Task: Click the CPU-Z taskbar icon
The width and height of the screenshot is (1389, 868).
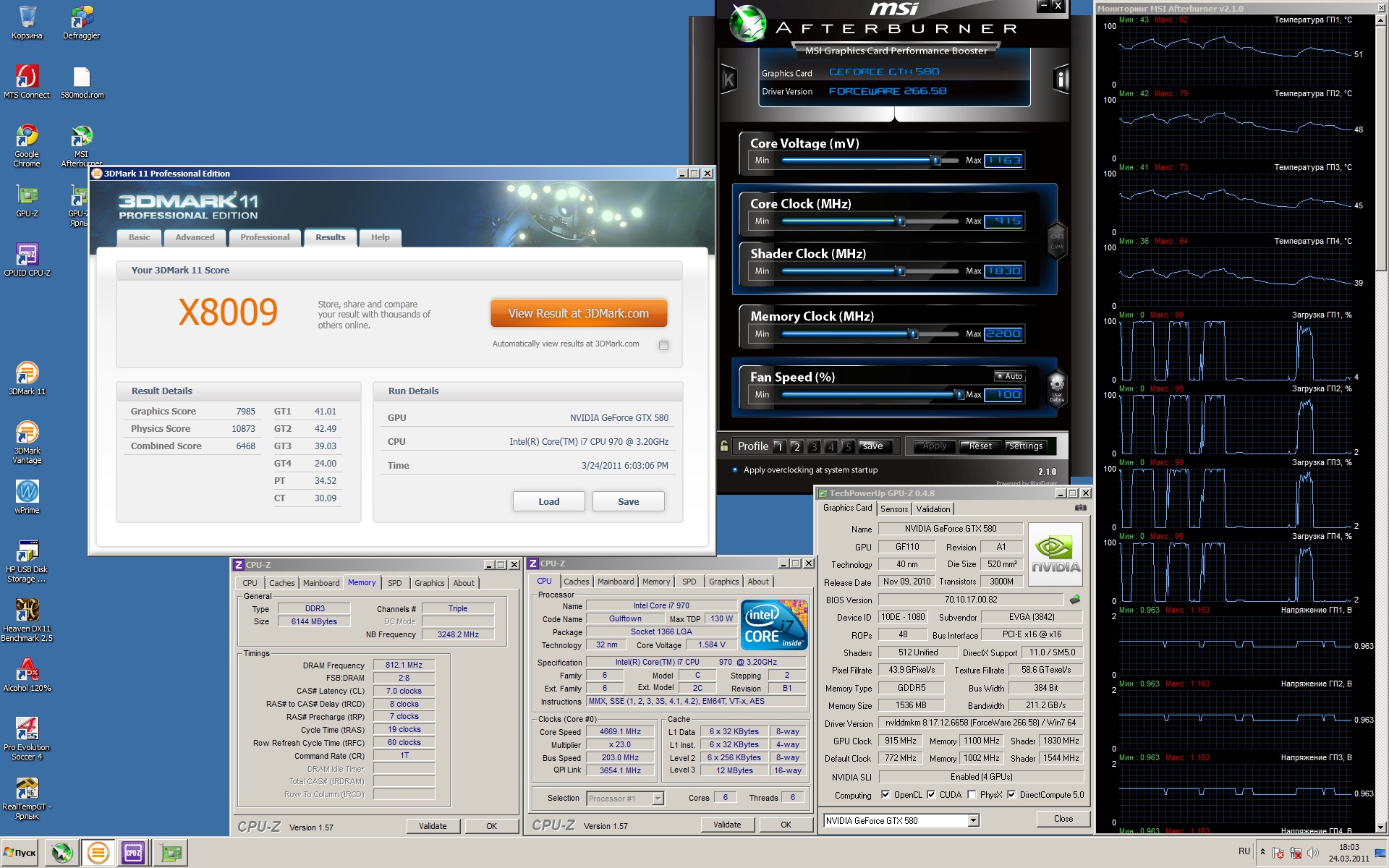Action: [x=133, y=853]
